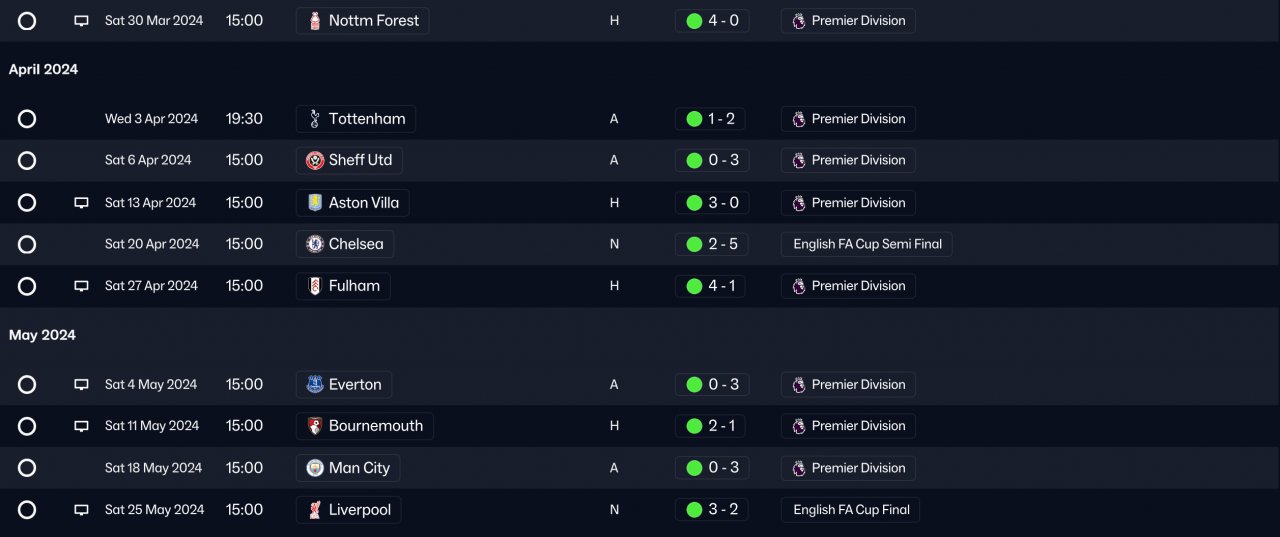Click the April 2024 month header
The width and height of the screenshot is (1280, 537).
43,70
